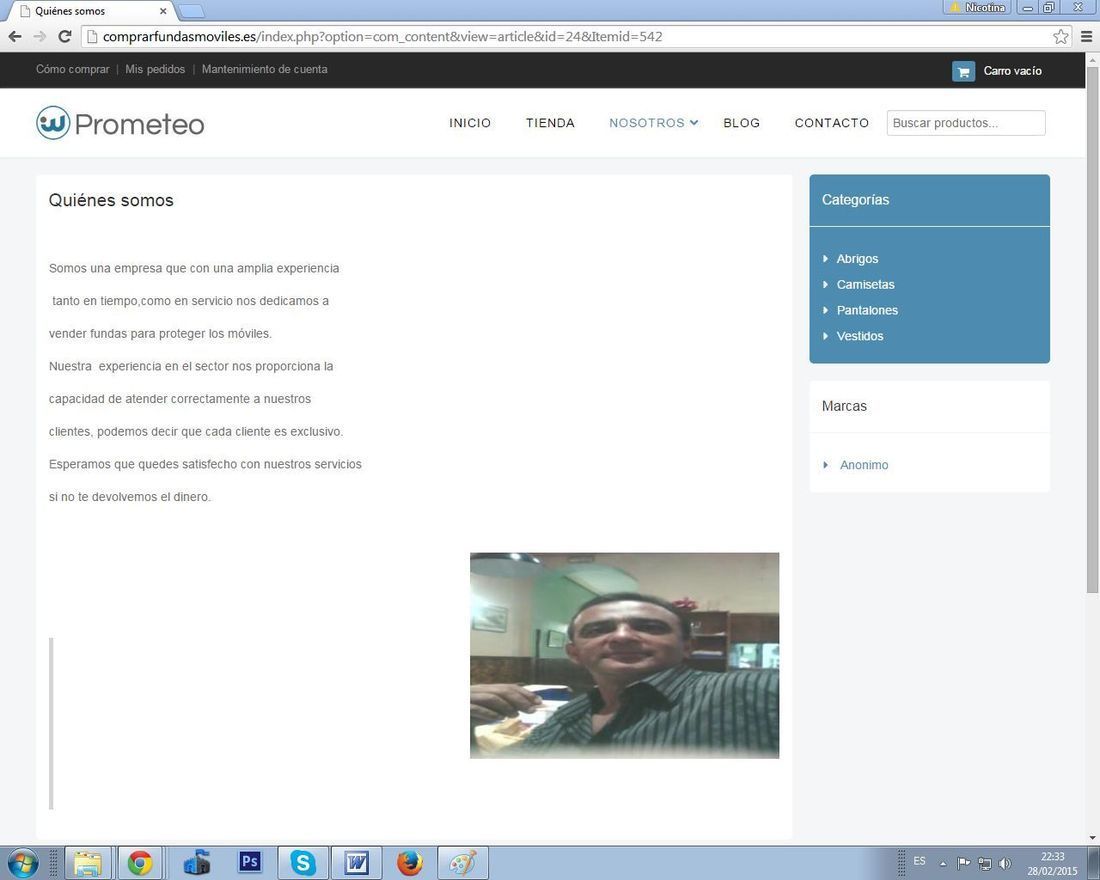Open the TIENDA menu item
The image size is (1100, 880).
click(x=550, y=123)
